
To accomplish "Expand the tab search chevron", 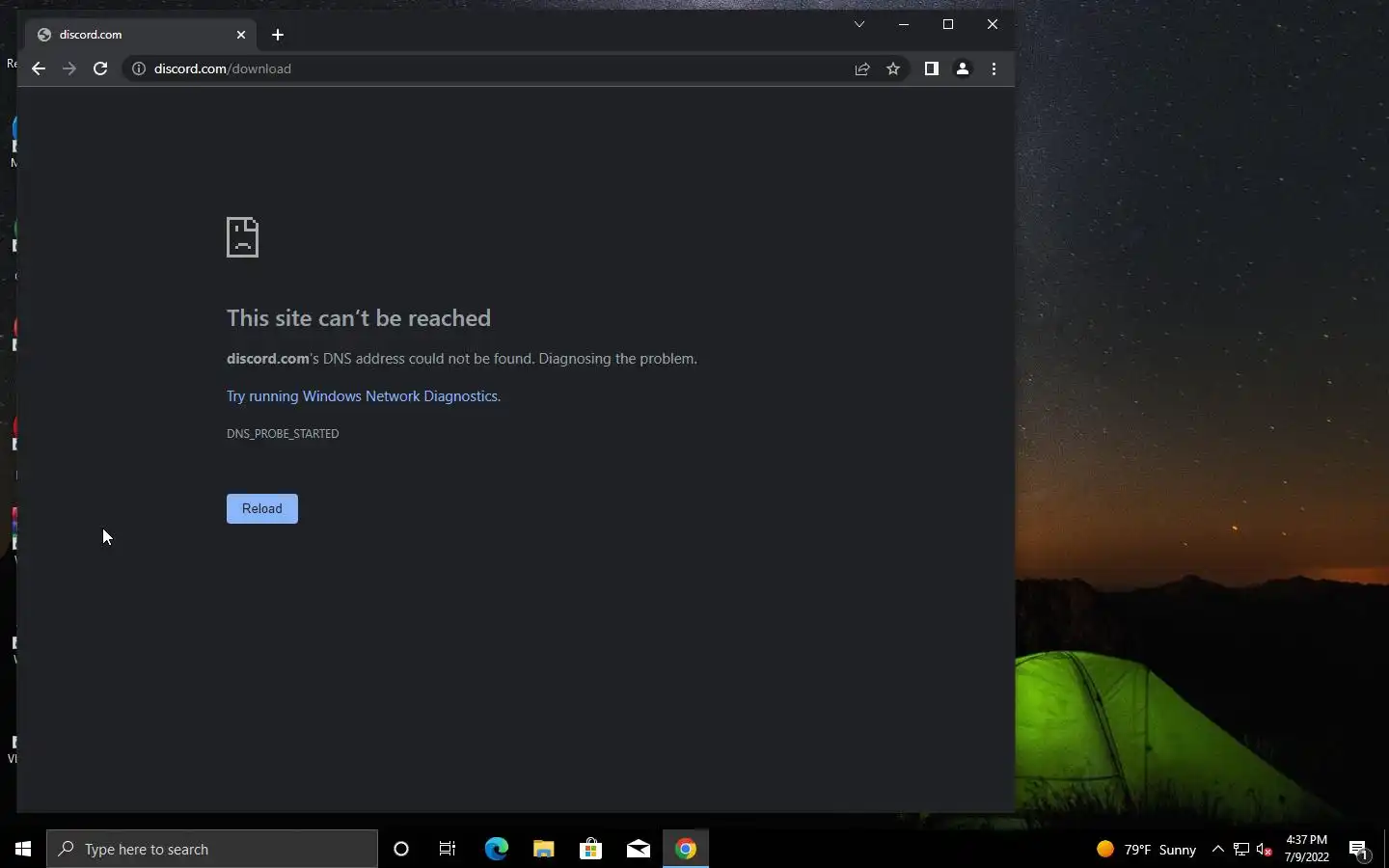I will click(x=859, y=24).
